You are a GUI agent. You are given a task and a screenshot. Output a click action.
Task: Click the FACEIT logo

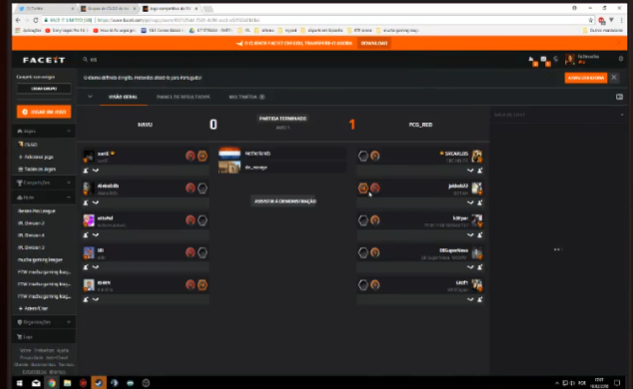pyautogui.click(x=44, y=60)
